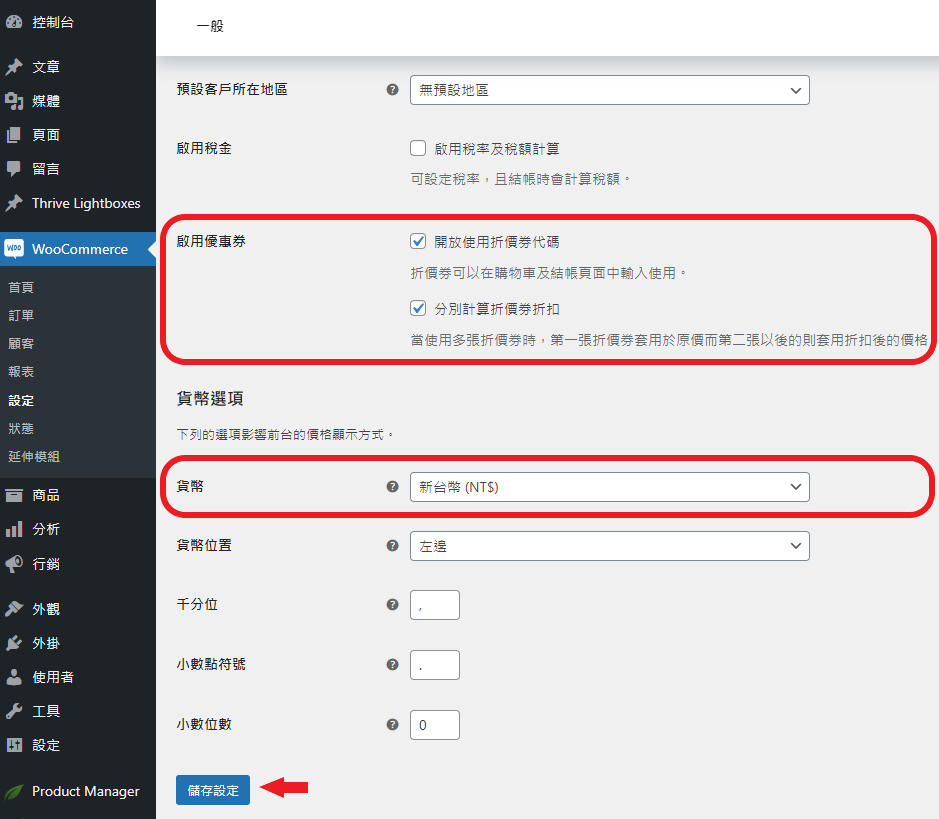Viewport: 939px width, 819px height.
Task: Click the WooCommerce logo icon
Action: 14,248
